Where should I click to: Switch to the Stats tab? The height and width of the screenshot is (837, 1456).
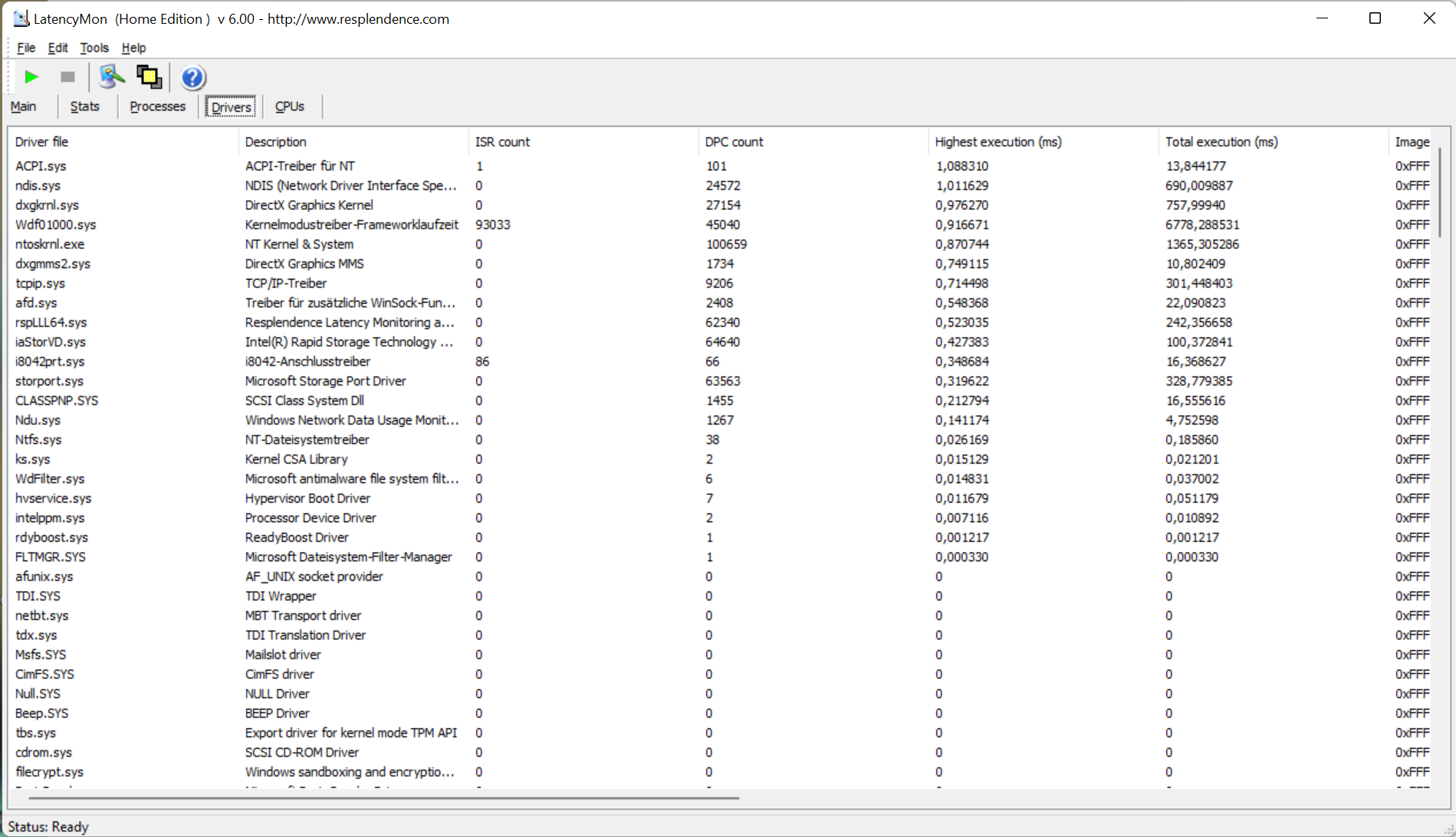[x=85, y=107]
